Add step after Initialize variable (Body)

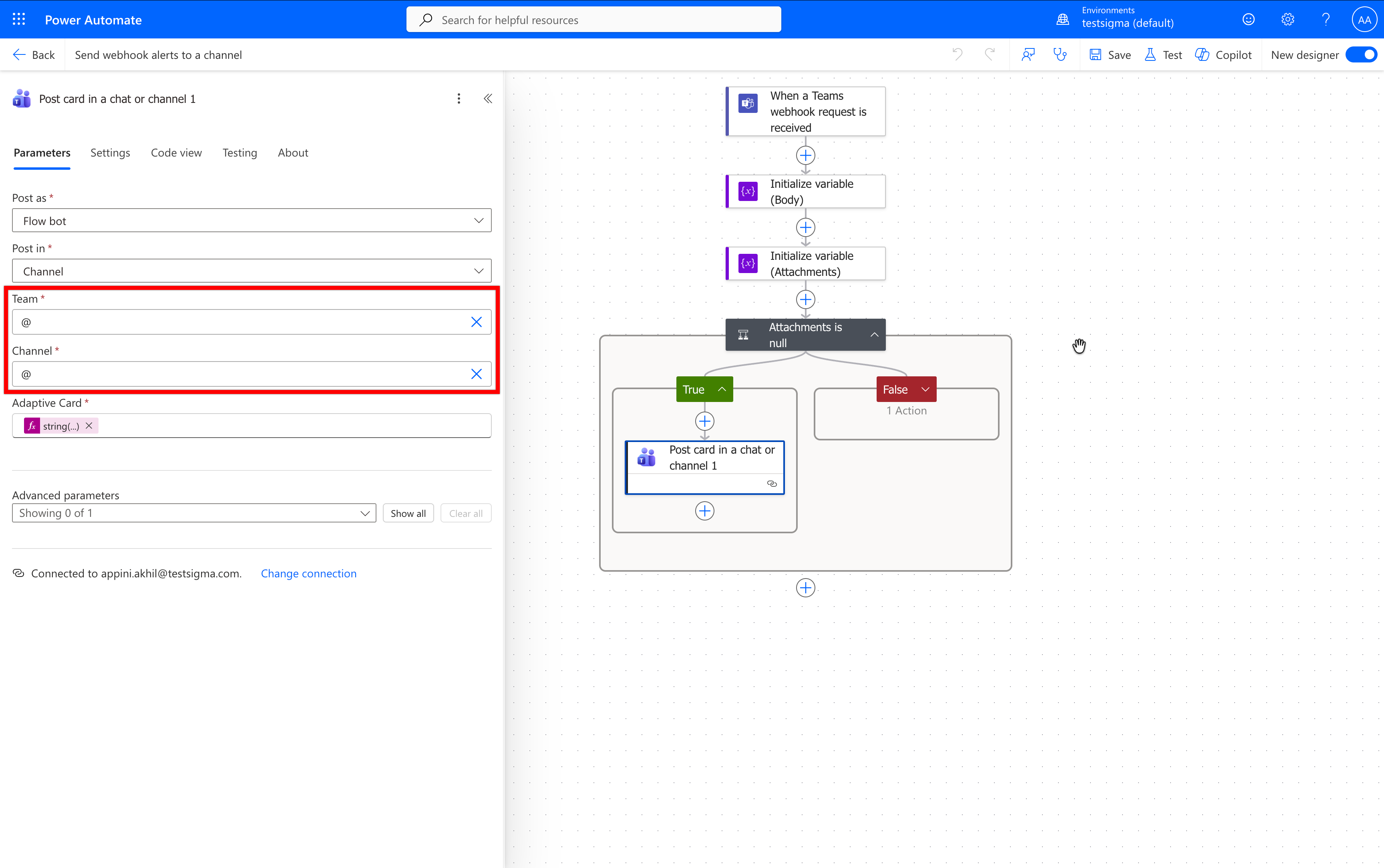coord(806,228)
